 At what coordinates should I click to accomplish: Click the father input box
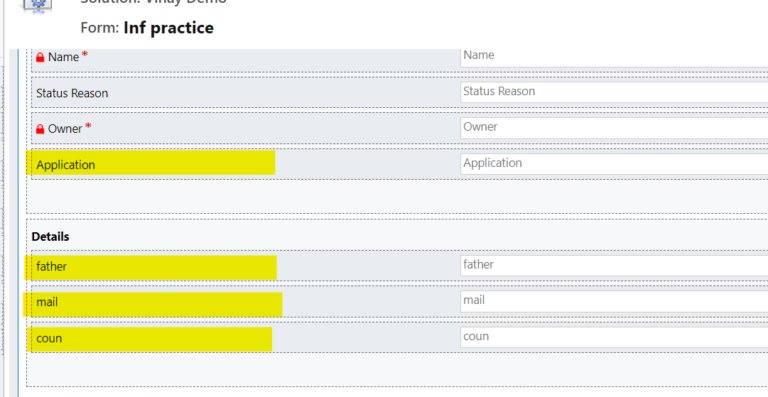pyautogui.click(x=614, y=265)
